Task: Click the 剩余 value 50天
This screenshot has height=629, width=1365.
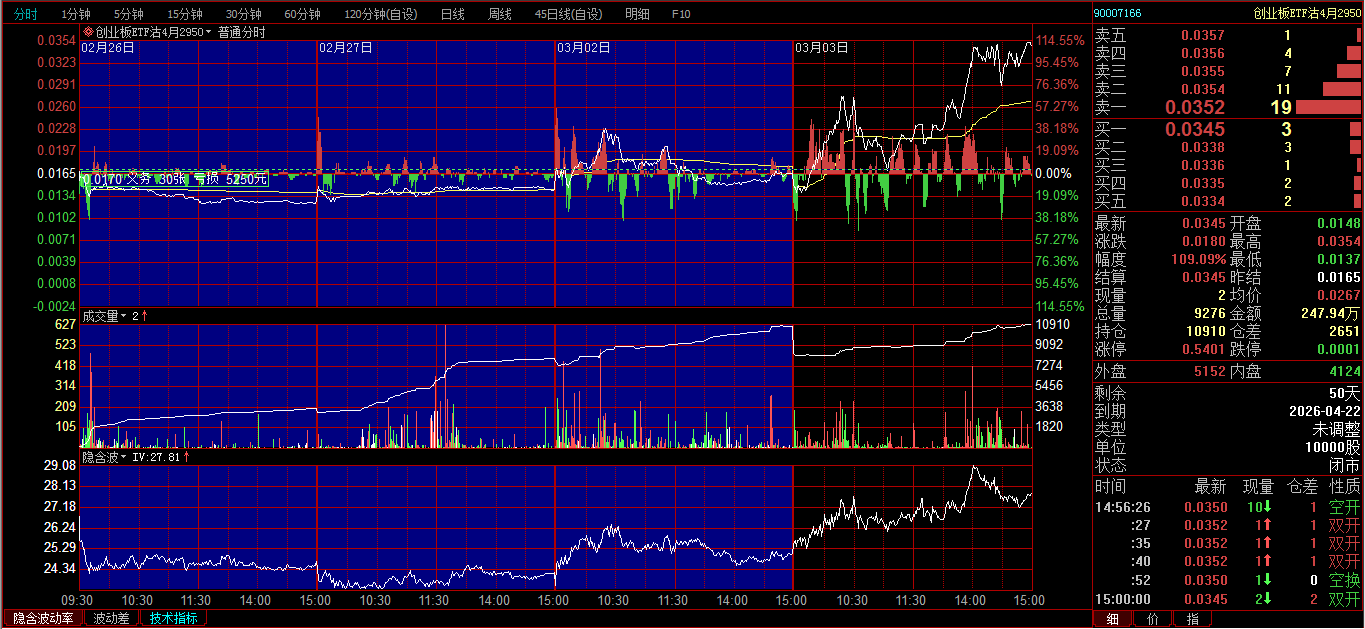Action: (x=1345, y=393)
